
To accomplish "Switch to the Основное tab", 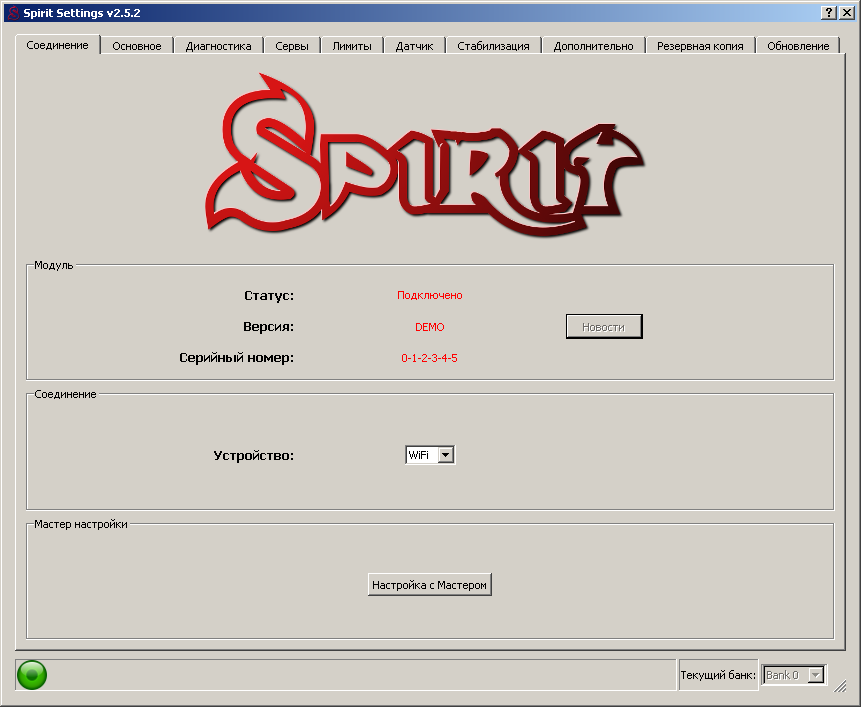I will click(x=137, y=46).
